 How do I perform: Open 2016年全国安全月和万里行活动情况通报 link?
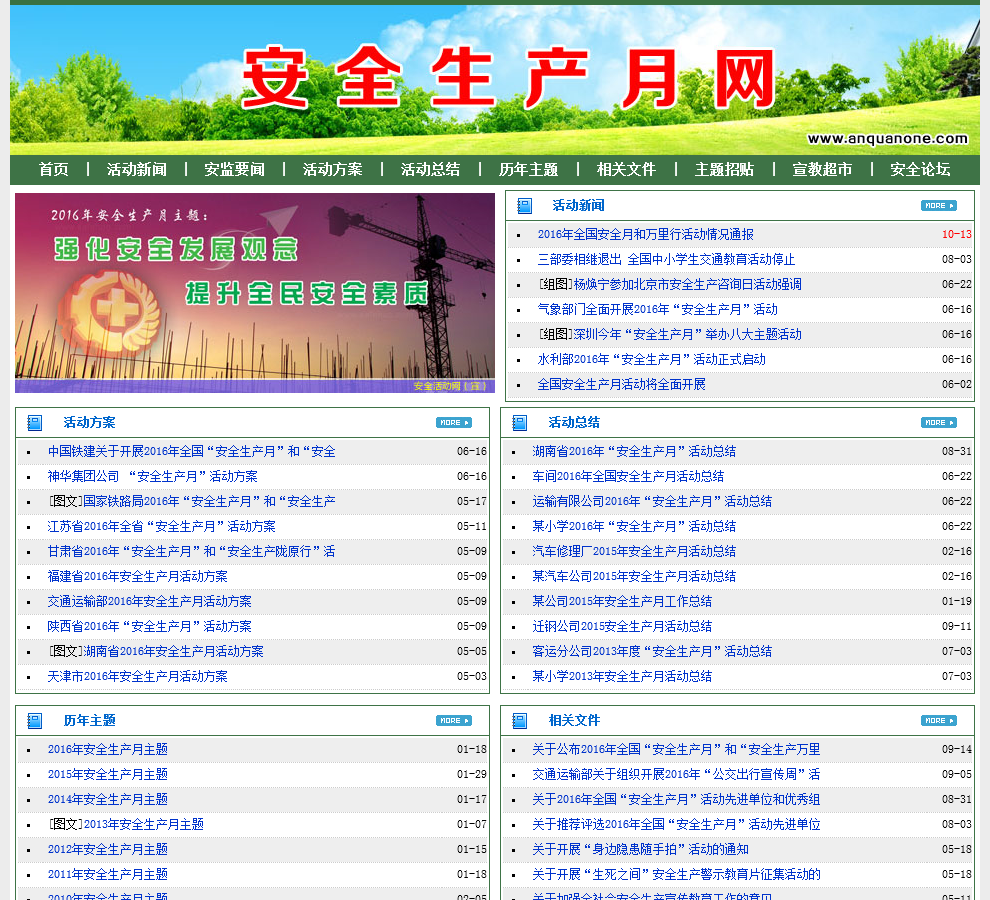pyautogui.click(x=645, y=234)
